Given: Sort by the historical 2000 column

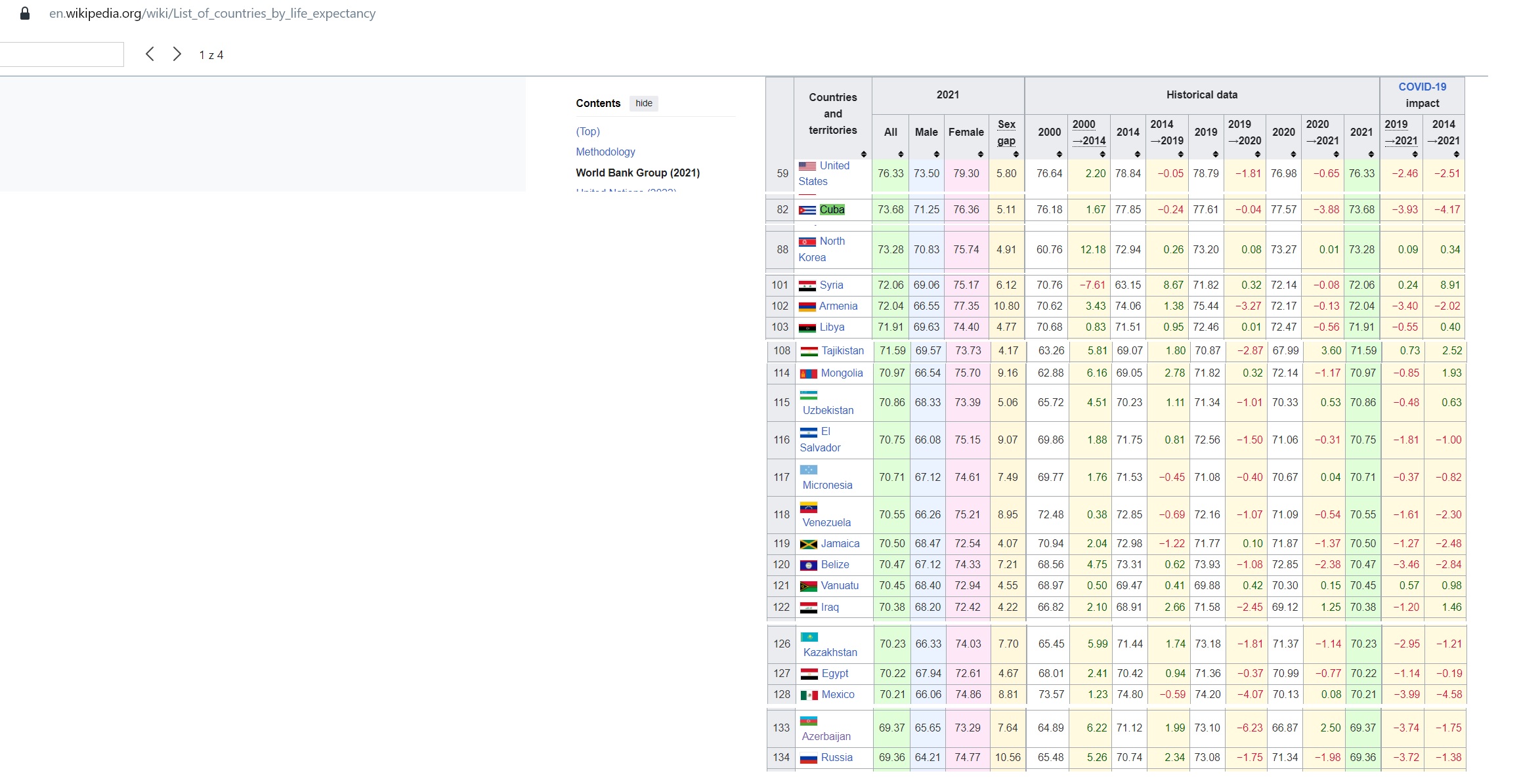Looking at the screenshot, I should [1059, 154].
